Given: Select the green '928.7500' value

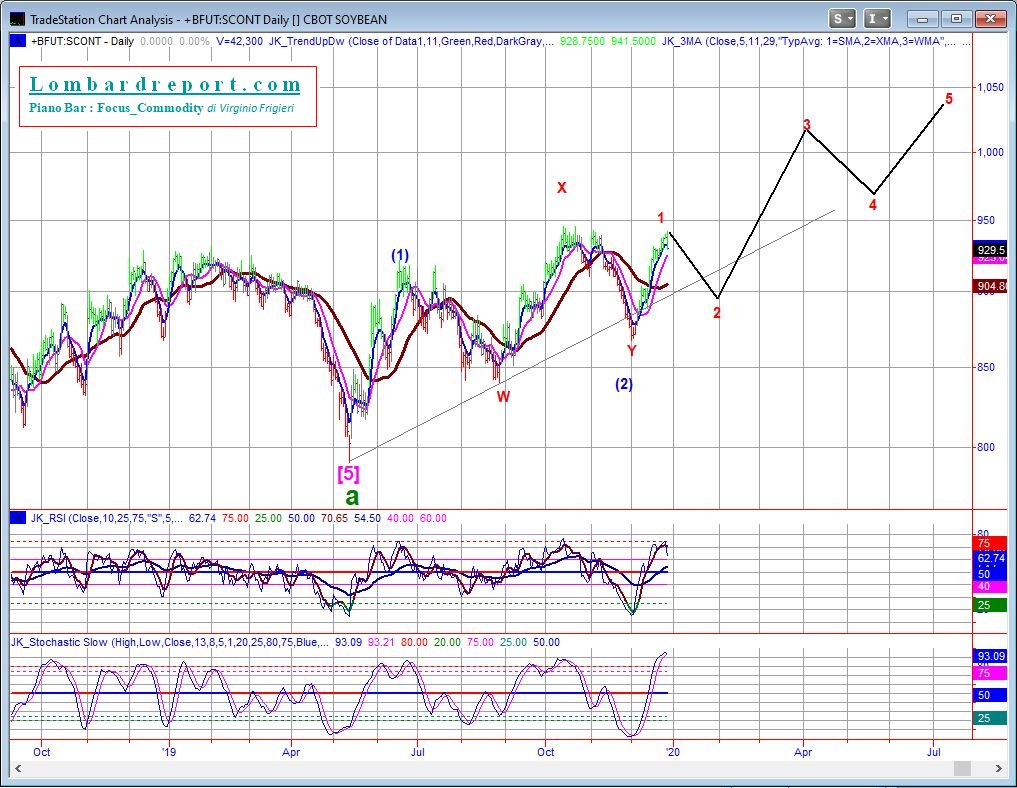Looking at the screenshot, I should 582,41.
